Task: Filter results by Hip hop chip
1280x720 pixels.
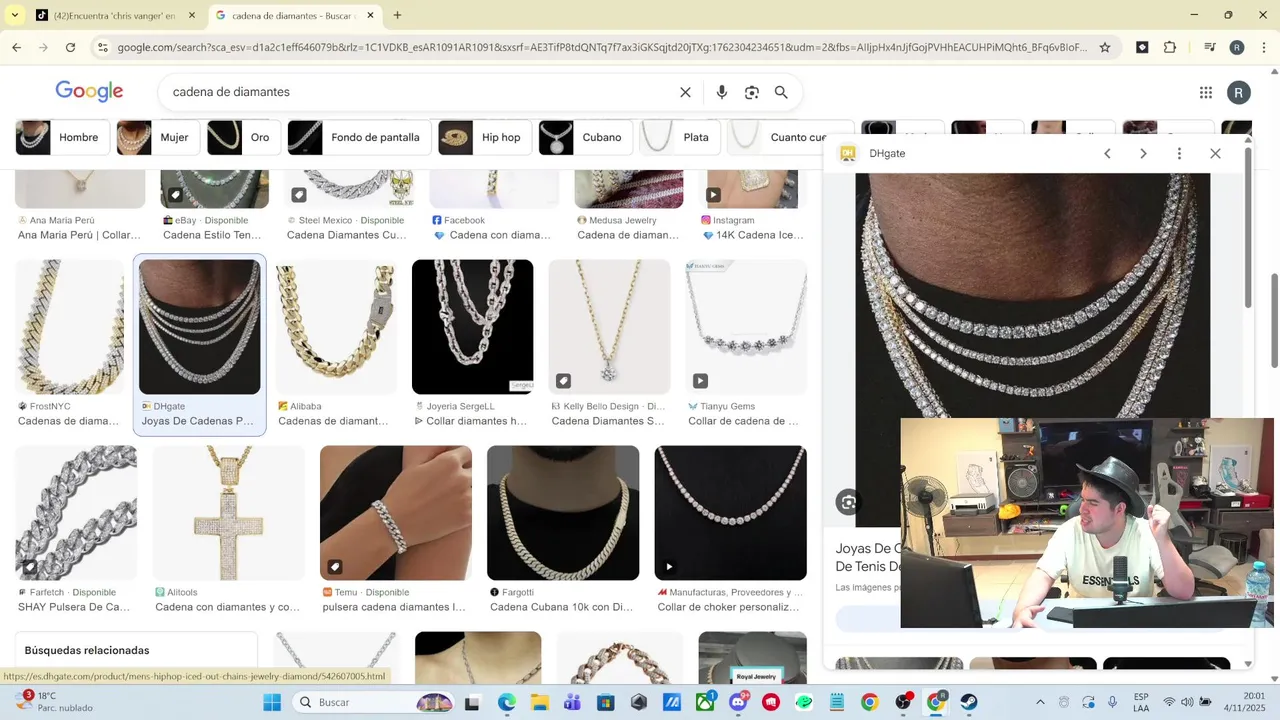Action: (x=485, y=137)
